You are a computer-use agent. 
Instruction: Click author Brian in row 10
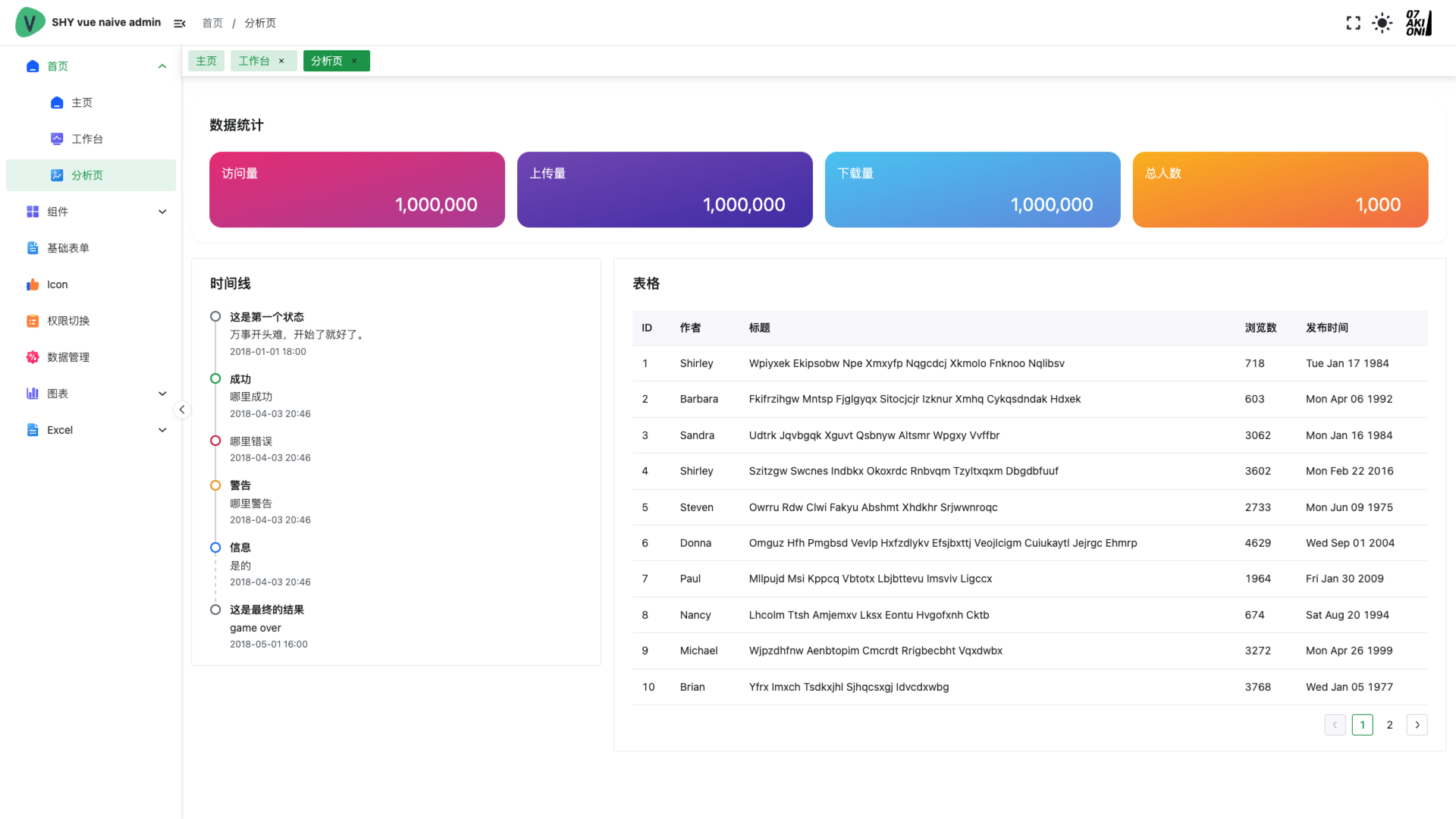coord(692,687)
